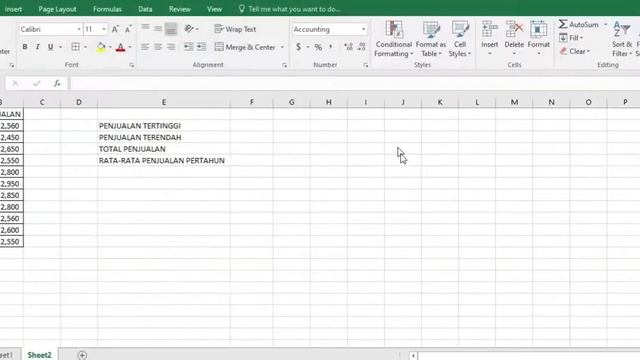Apply red Font Color

point(120,47)
